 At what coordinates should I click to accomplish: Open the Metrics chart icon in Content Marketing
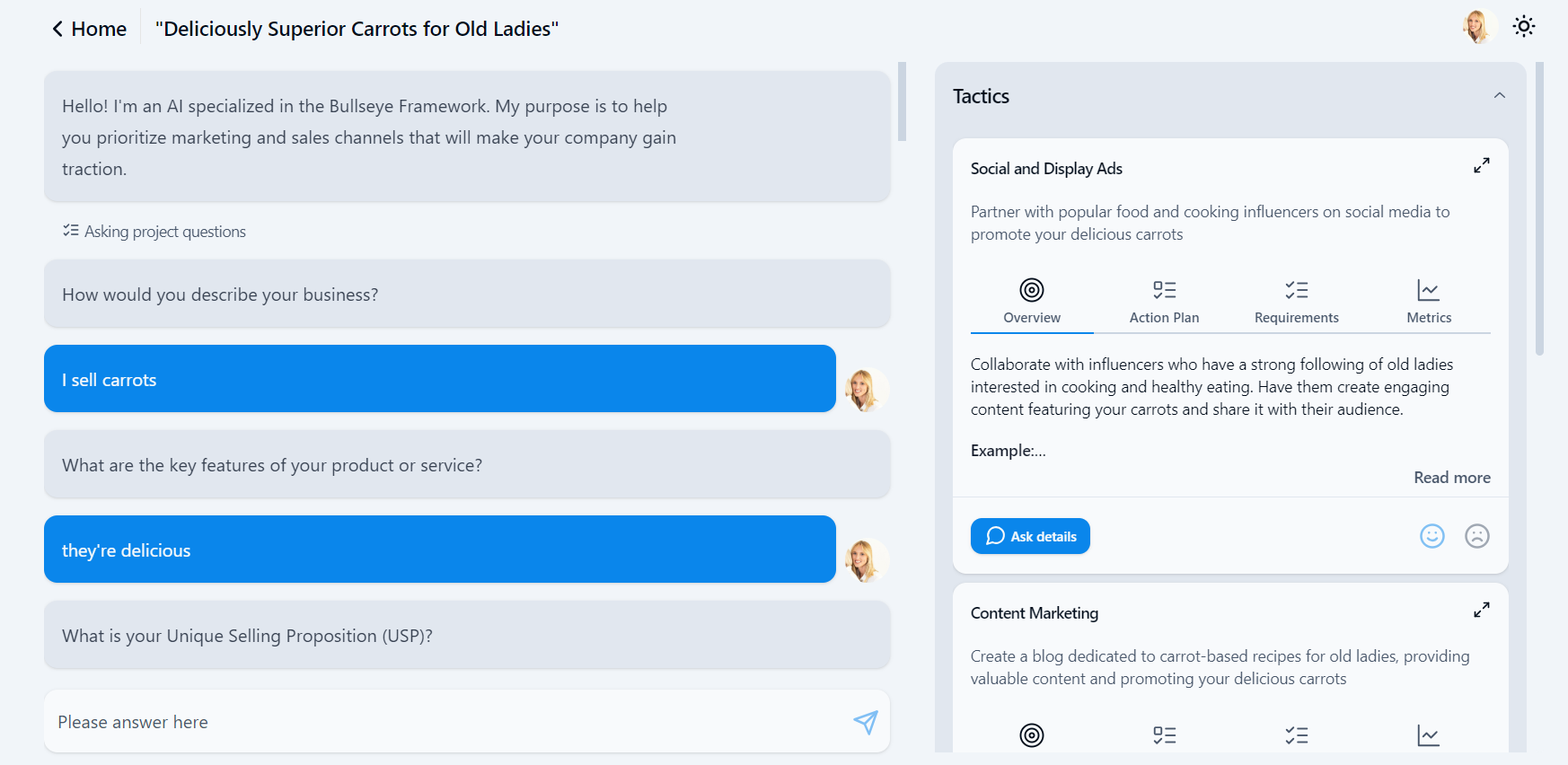pos(1429,735)
